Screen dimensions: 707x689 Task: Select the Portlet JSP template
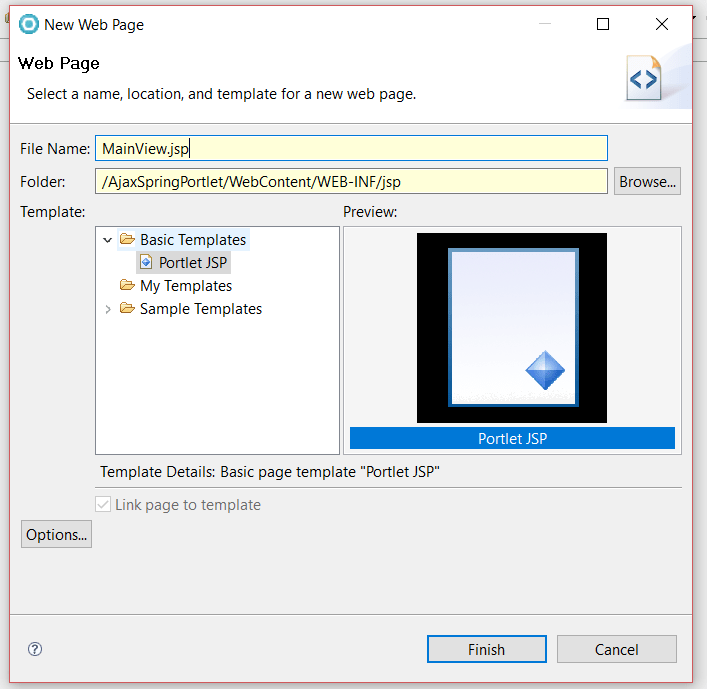click(193, 263)
